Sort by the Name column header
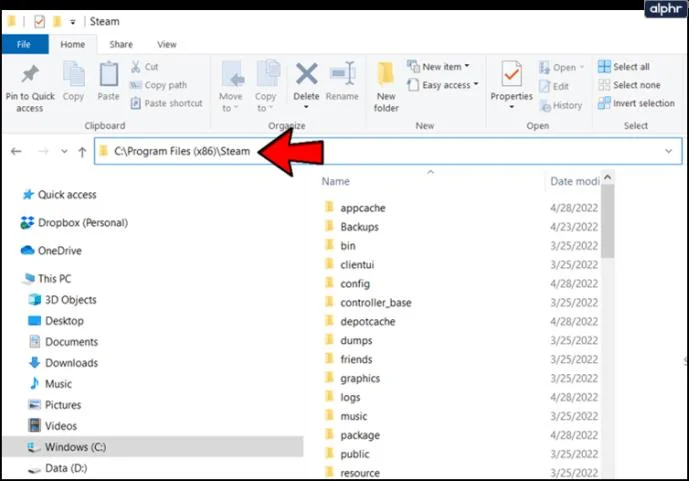This screenshot has width=689, height=481. tap(335, 181)
